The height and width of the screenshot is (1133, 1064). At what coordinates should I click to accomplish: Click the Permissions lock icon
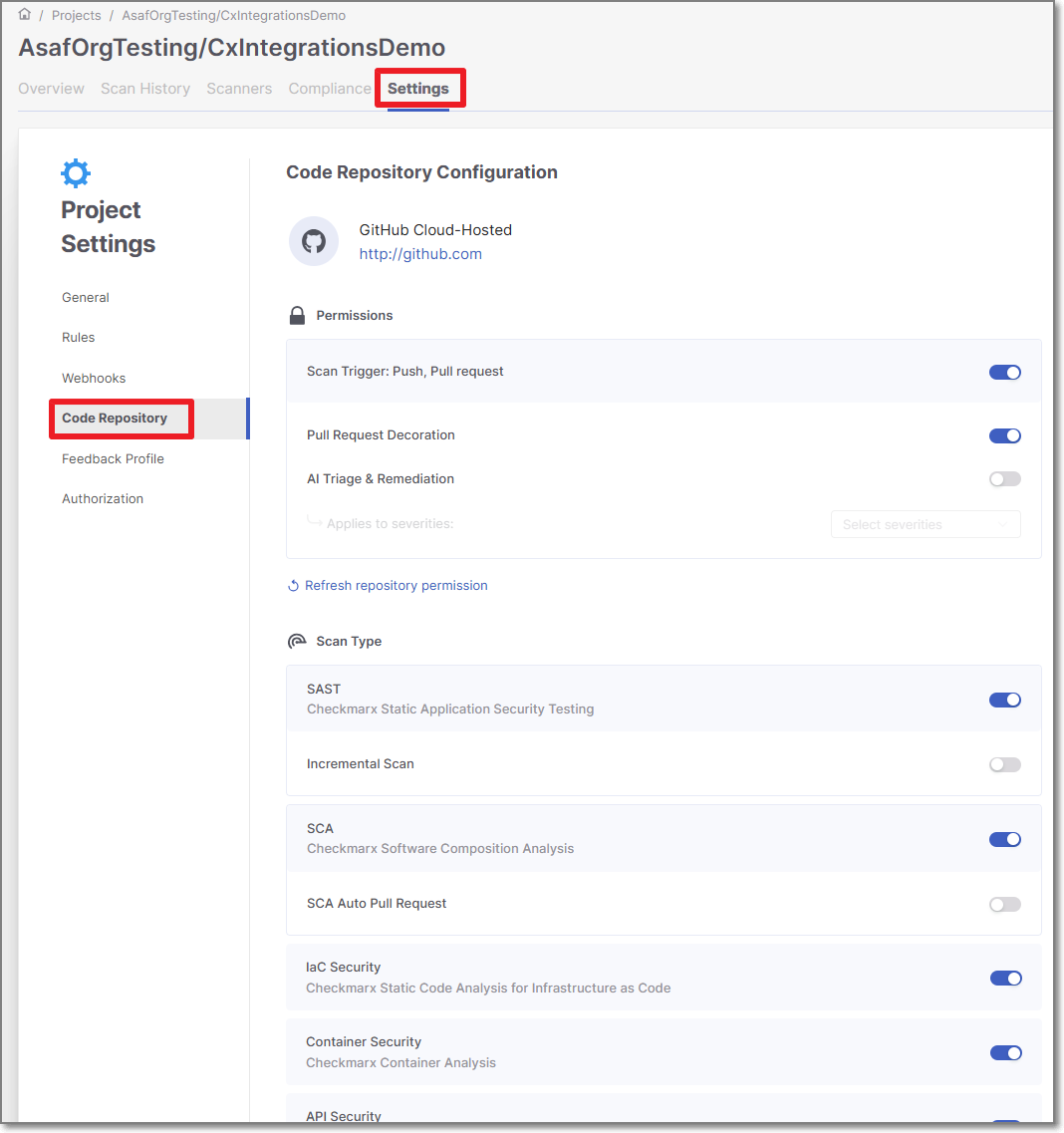point(297,316)
